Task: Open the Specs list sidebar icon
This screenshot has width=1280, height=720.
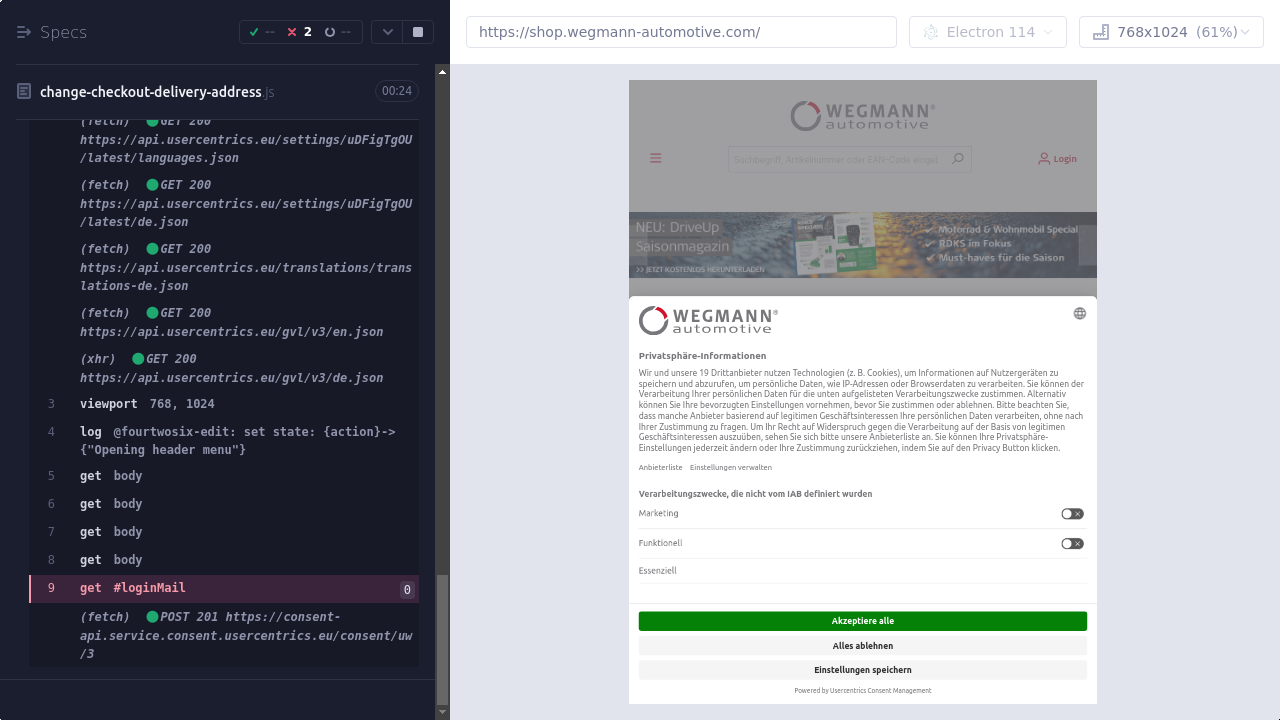Action: point(24,32)
